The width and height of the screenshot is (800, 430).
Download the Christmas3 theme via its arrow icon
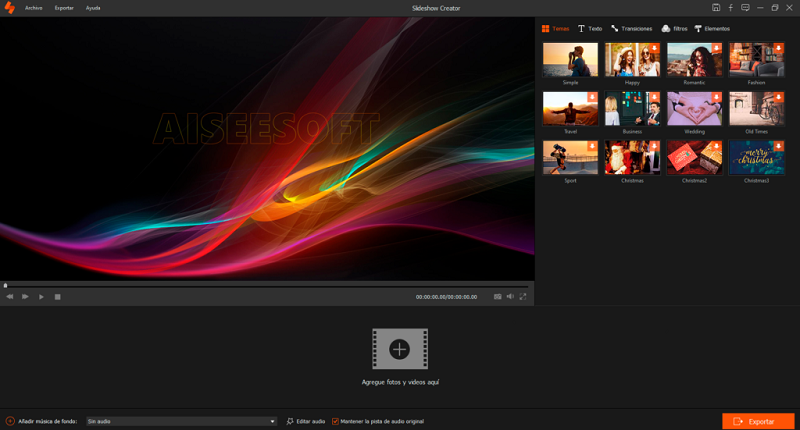pyautogui.click(x=779, y=146)
